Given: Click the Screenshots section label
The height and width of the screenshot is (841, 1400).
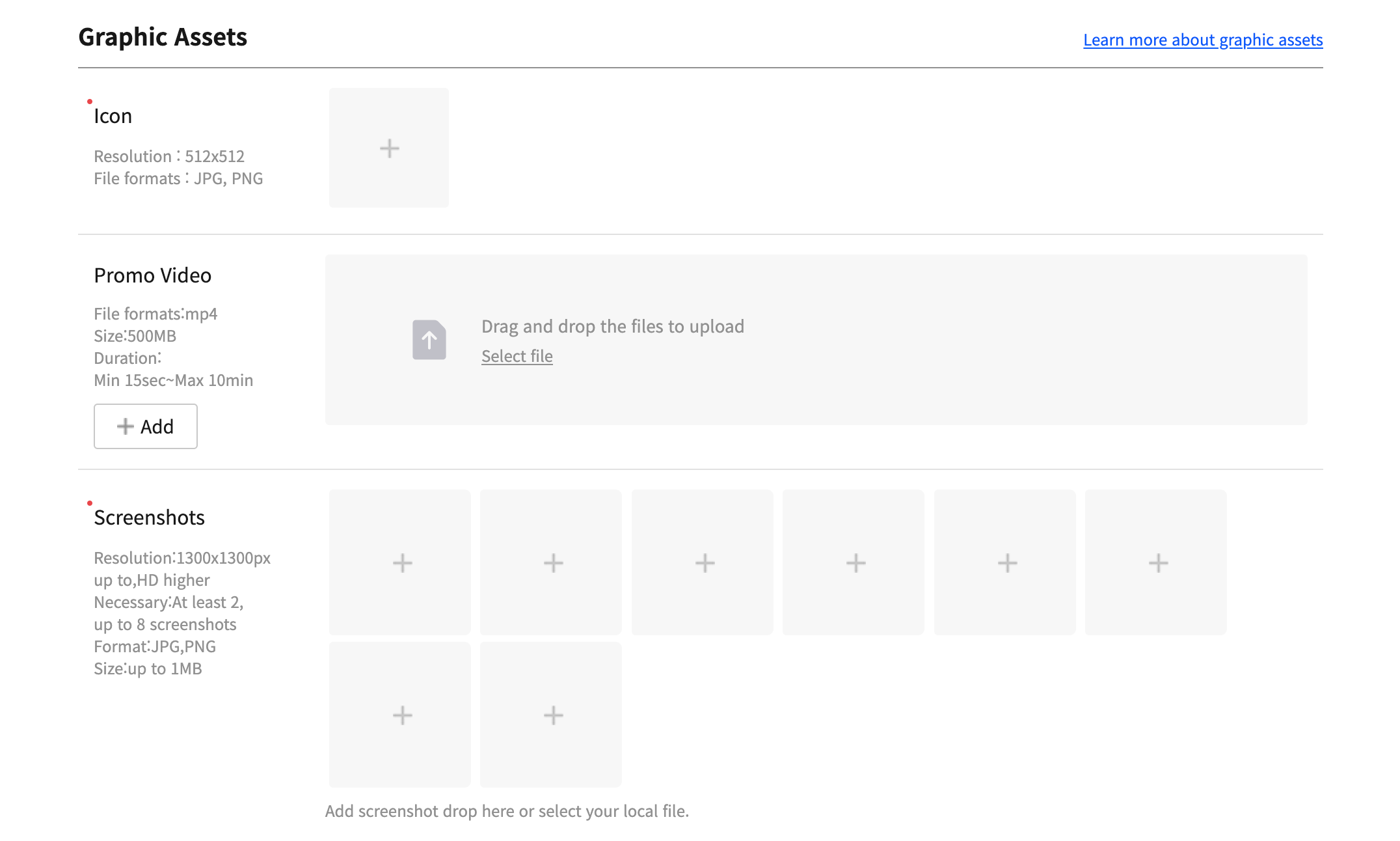Looking at the screenshot, I should [x=150, y=517].
